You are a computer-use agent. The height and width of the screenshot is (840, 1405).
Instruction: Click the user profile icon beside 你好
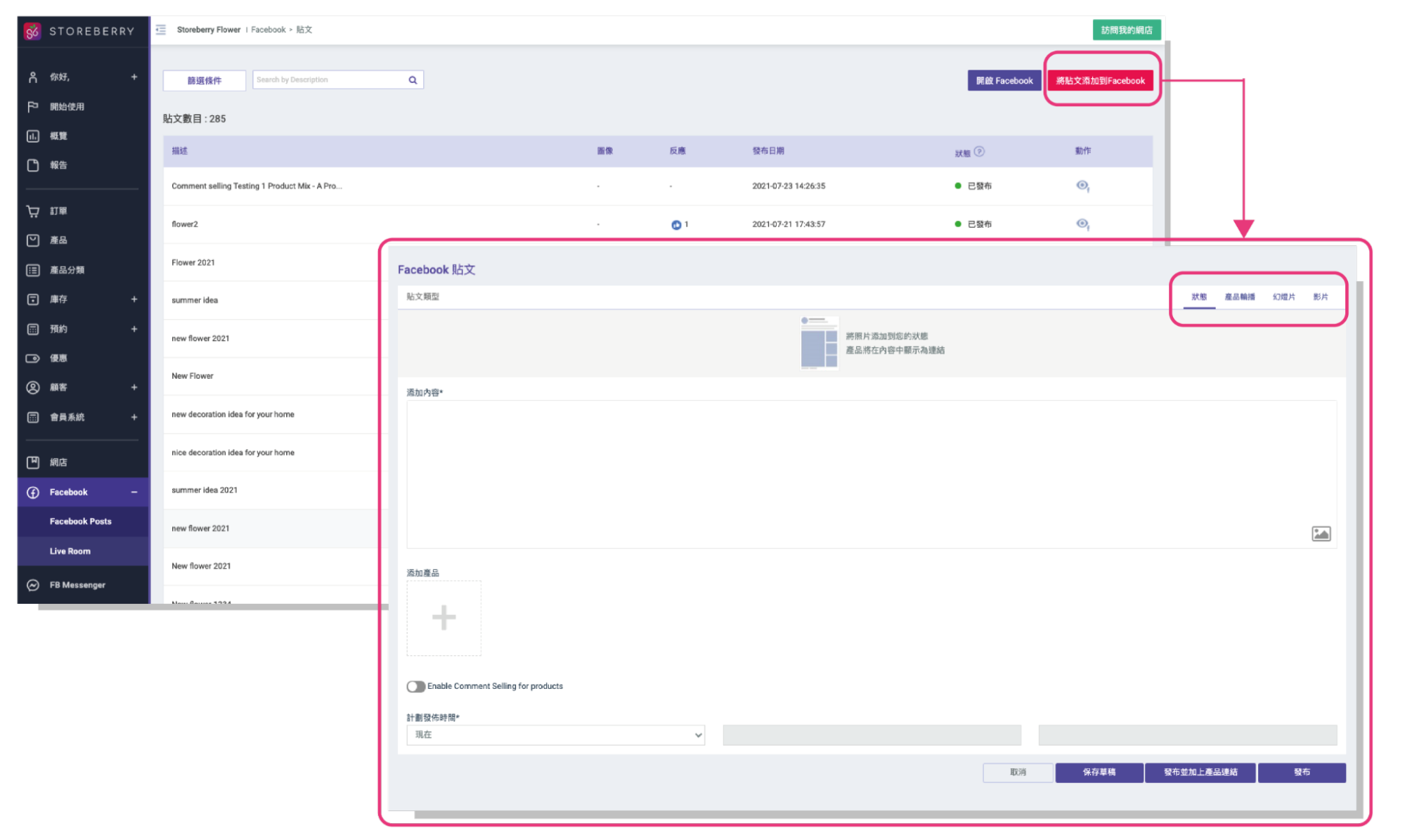pos(32,77)
